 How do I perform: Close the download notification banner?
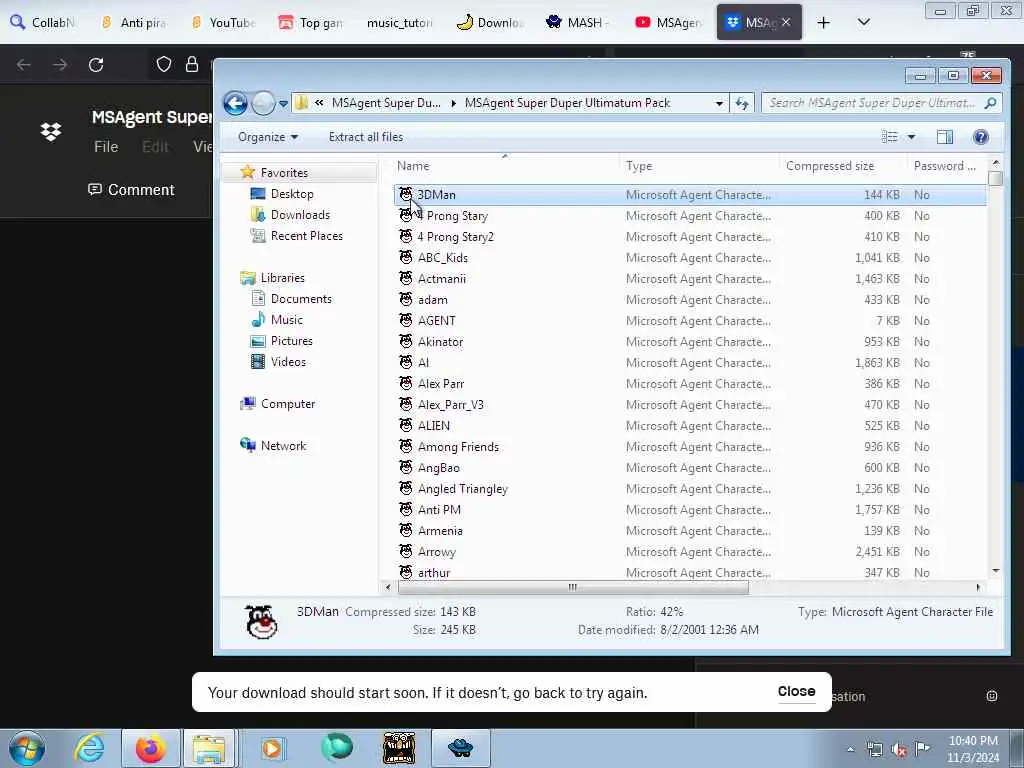(796, 691)
